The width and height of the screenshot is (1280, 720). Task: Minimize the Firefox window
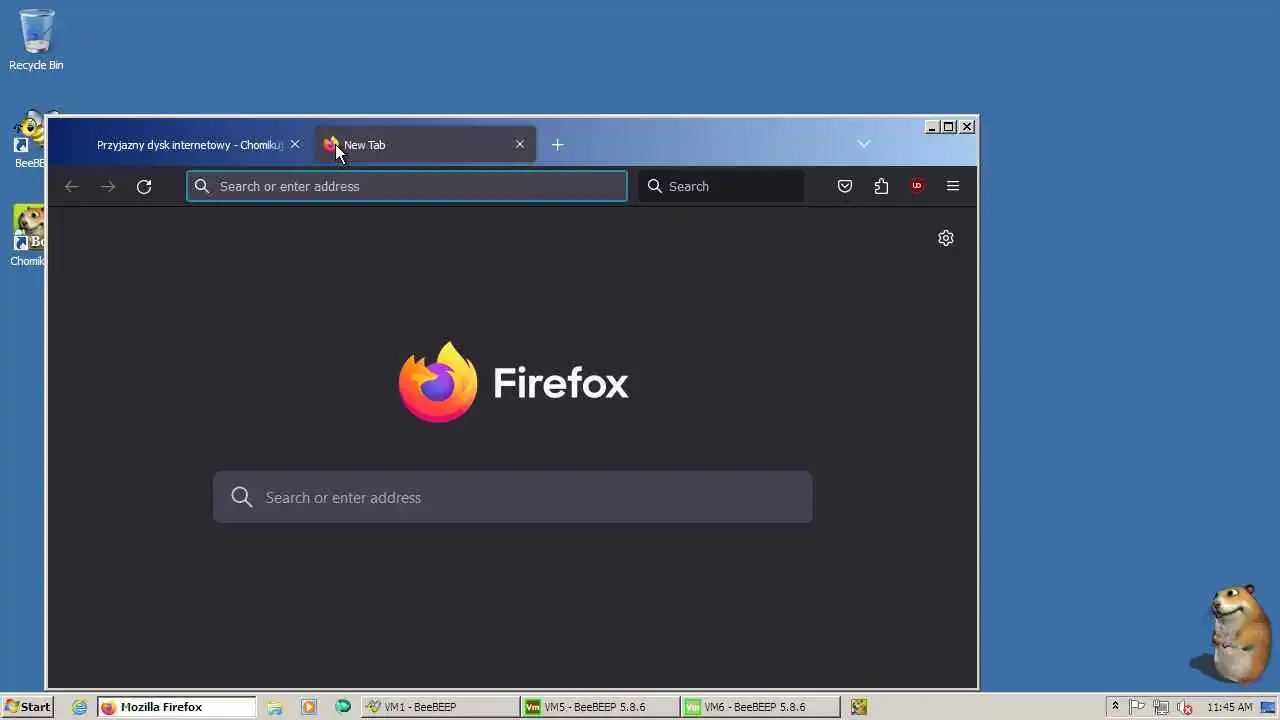[932, 127]
